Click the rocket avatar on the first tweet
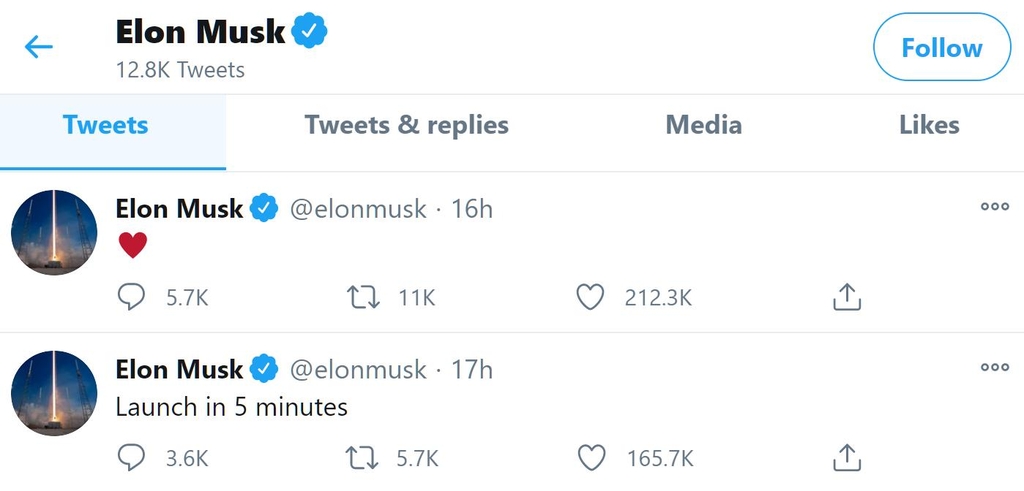The width and height of the screenshot is (1024, 491). [x=54, y=232]
